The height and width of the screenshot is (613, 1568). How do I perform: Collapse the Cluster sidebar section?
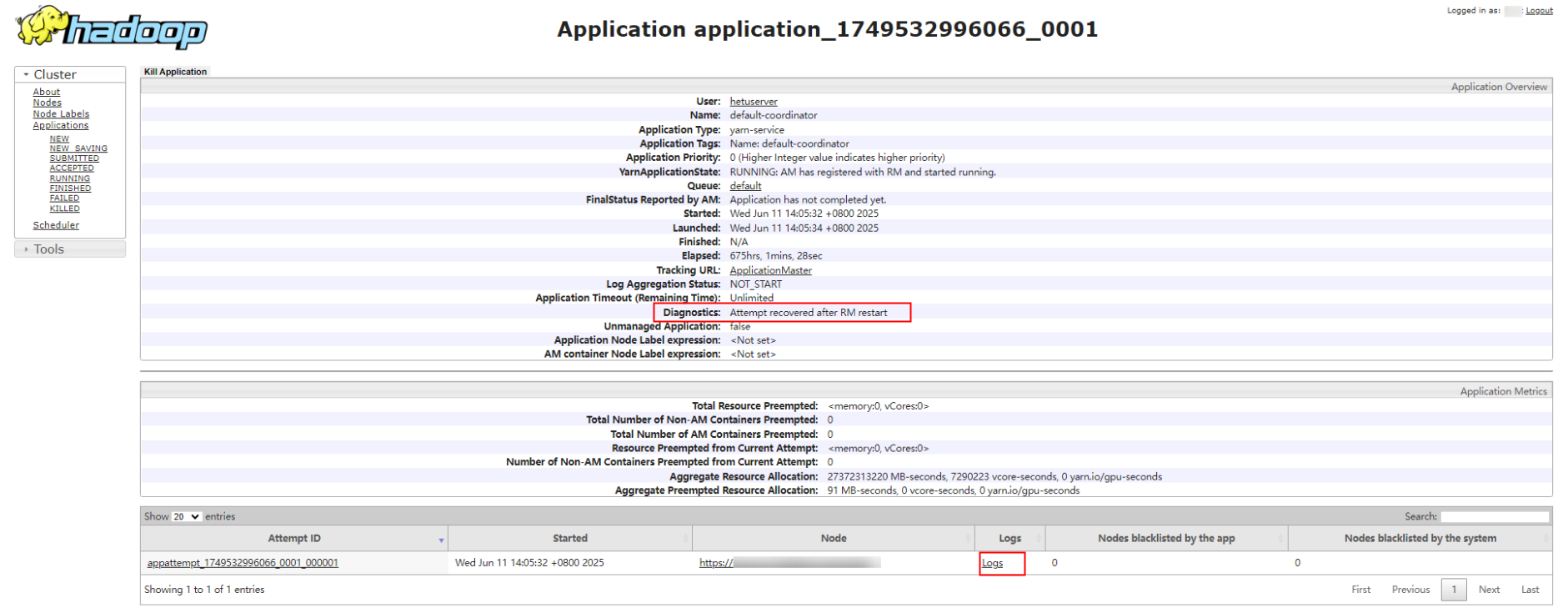pos(70,74)
